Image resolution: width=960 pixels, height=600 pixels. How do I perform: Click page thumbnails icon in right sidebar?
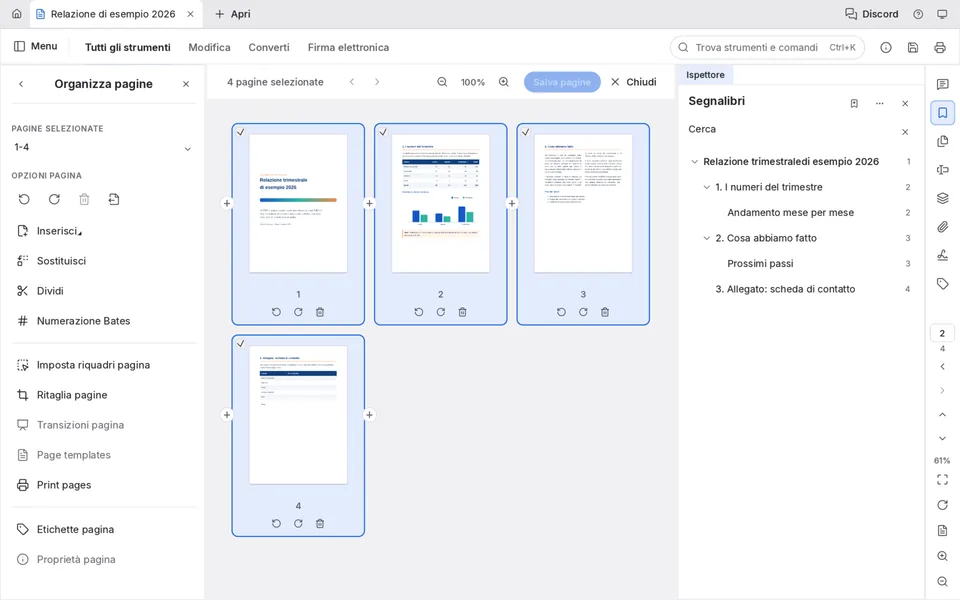942,141
